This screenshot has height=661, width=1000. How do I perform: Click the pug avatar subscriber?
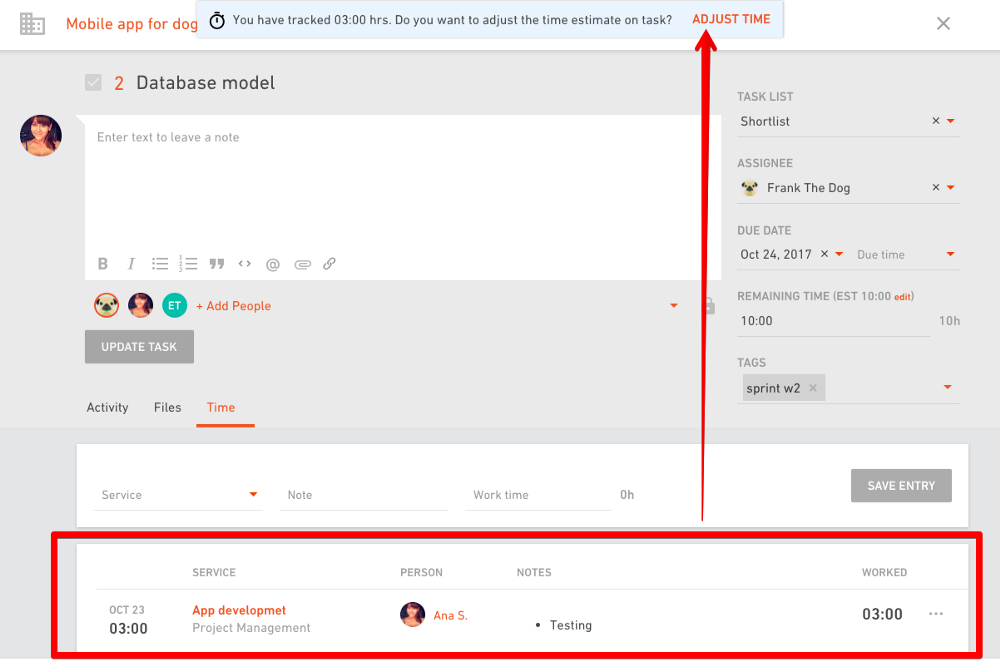[107, 305]
